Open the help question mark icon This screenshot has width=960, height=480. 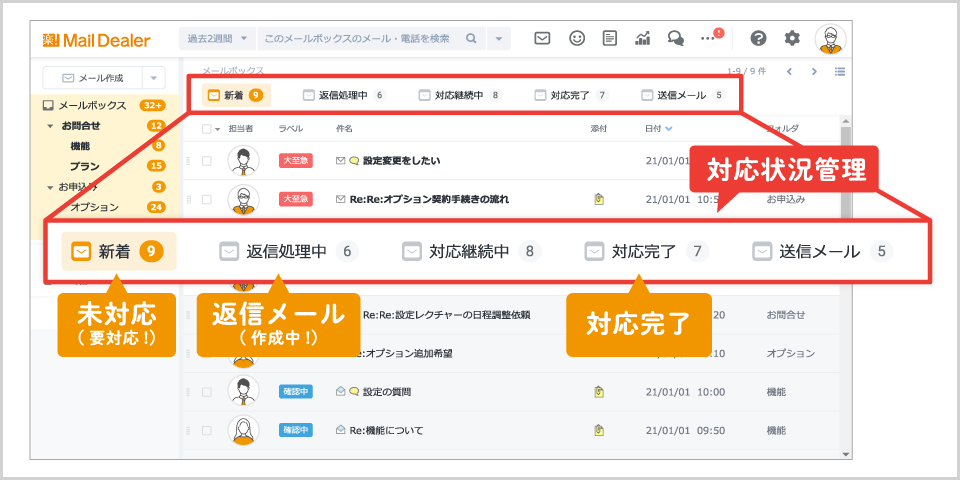click(758, 39)
